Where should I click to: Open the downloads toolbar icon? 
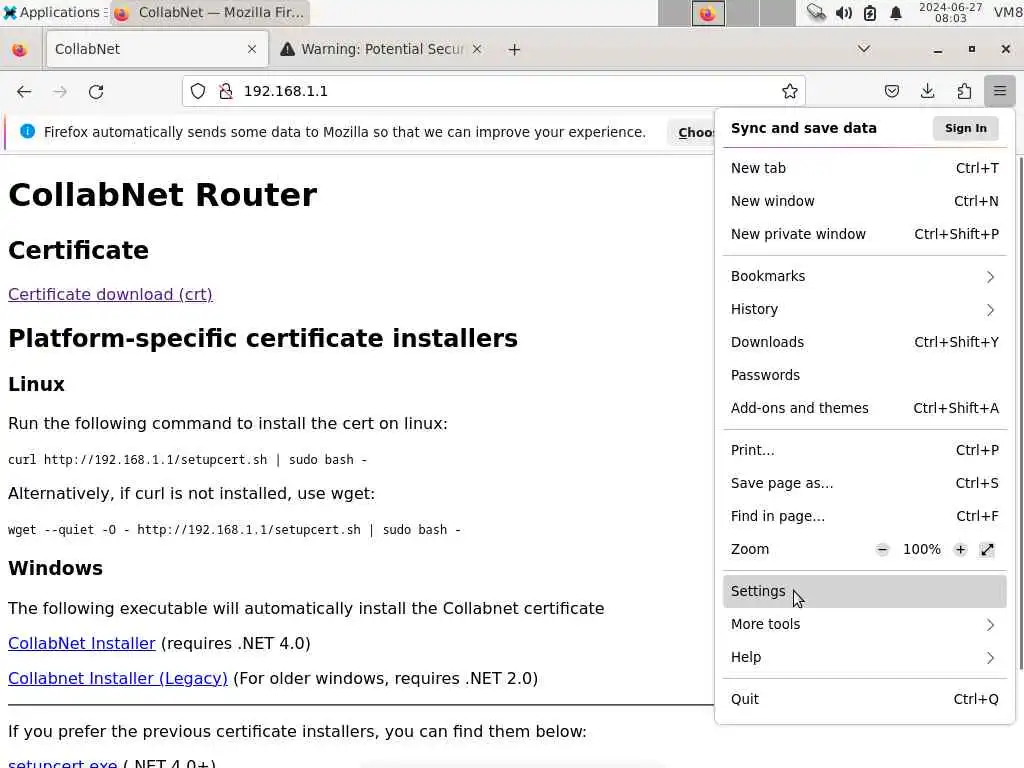coord(927,91)
